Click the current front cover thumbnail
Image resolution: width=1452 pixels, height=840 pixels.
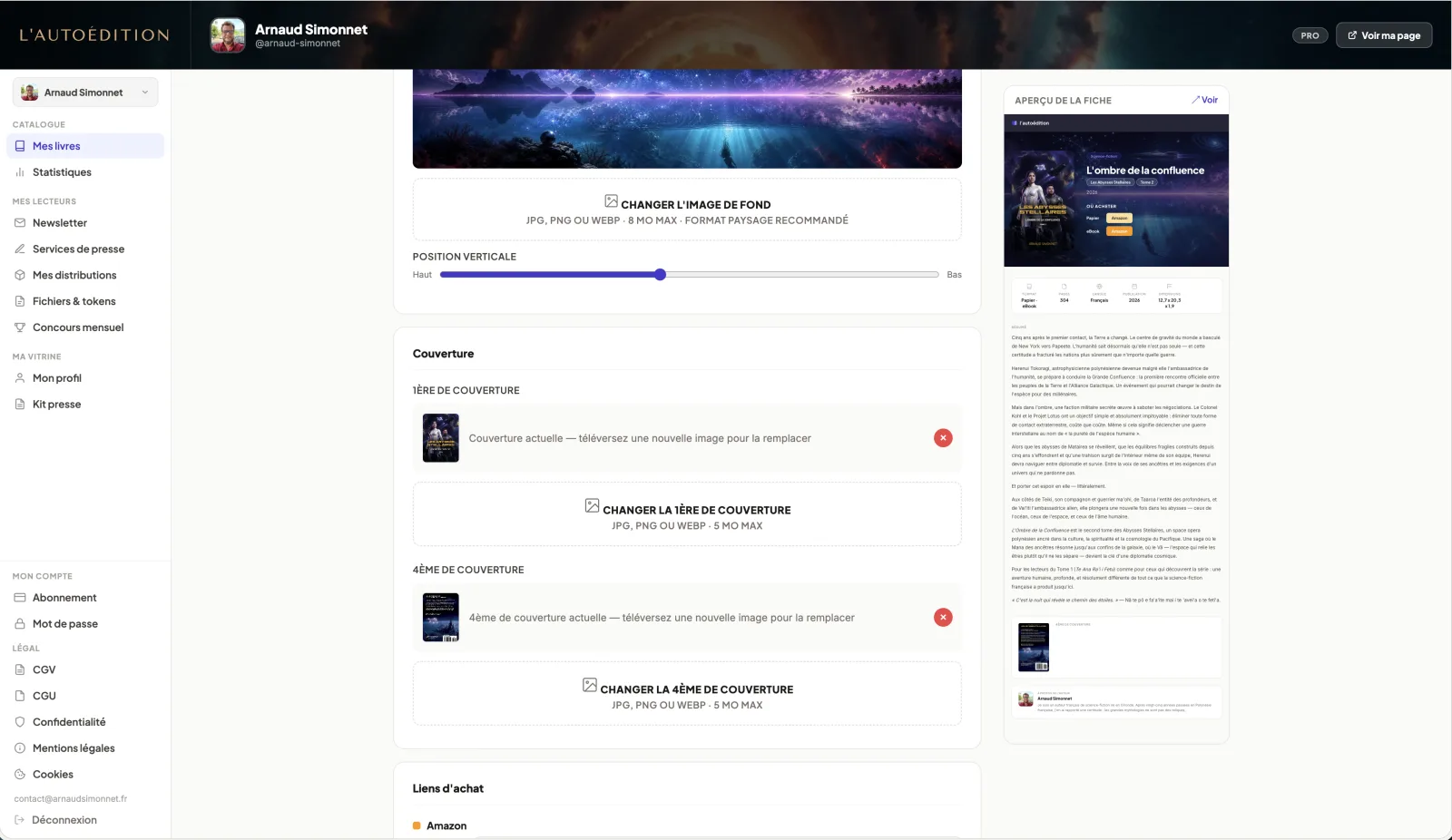point(441,438)
